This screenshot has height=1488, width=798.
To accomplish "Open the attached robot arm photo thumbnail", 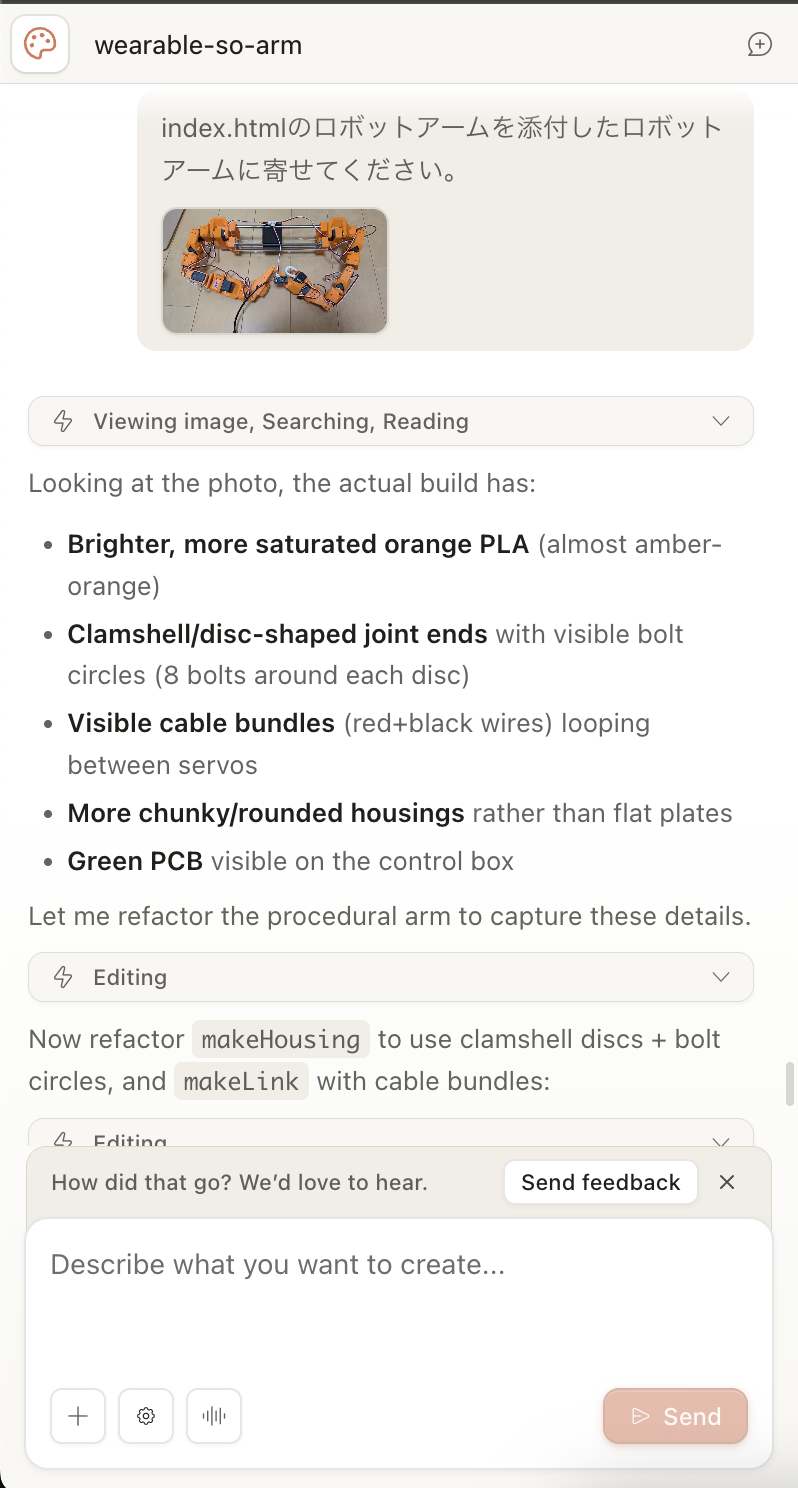I will click(x=275, y=271).
